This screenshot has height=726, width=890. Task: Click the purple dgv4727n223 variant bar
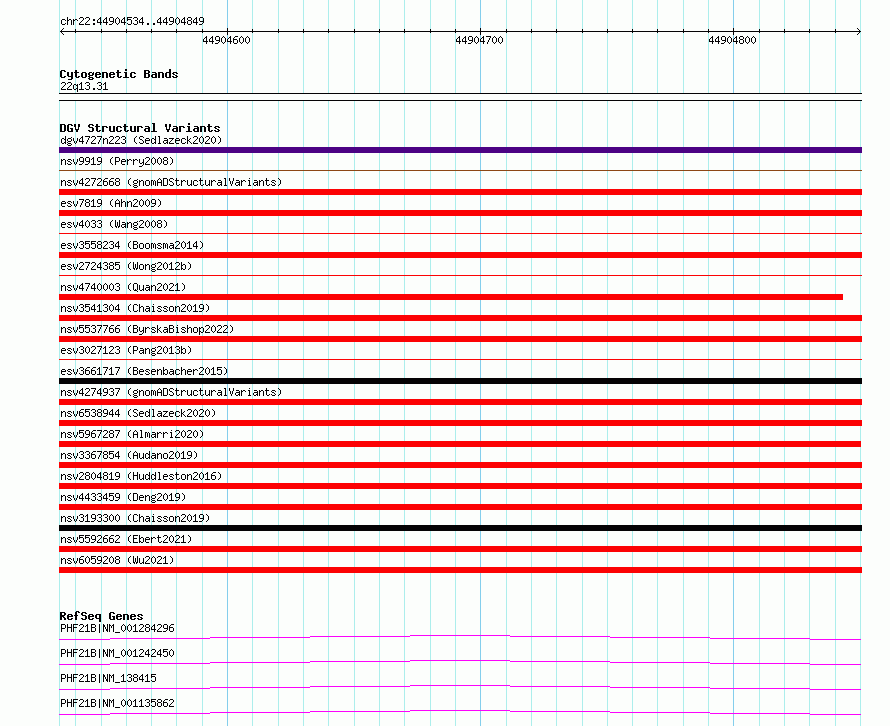(460, 150)
